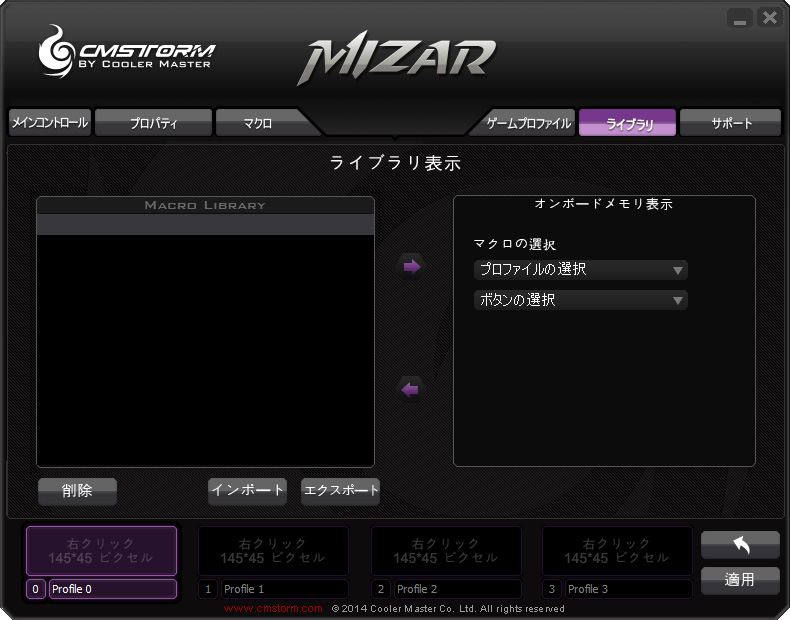
Task: Click the Macro Library header
Action: (206, 205)
